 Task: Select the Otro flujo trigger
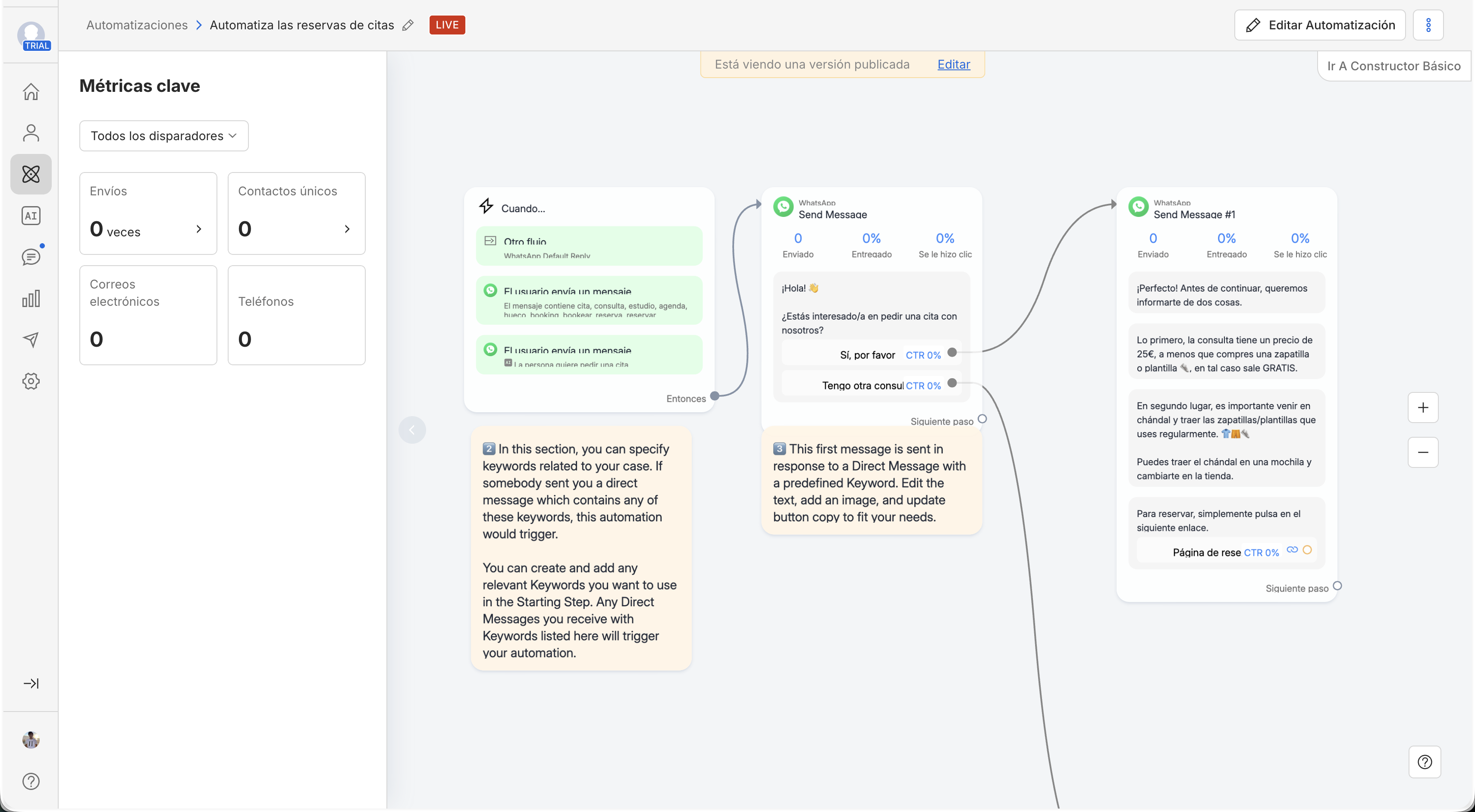[x=589, y=246]
